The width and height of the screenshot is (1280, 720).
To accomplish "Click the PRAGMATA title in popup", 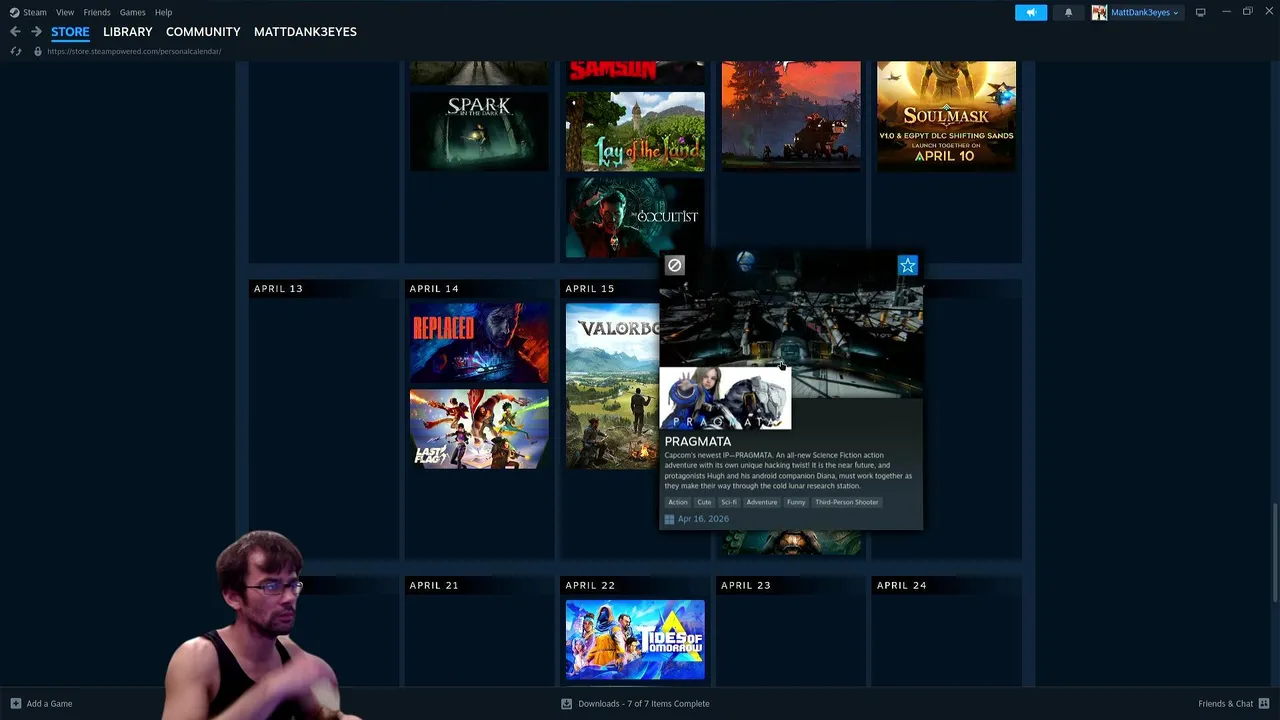I will click(698, 441).
